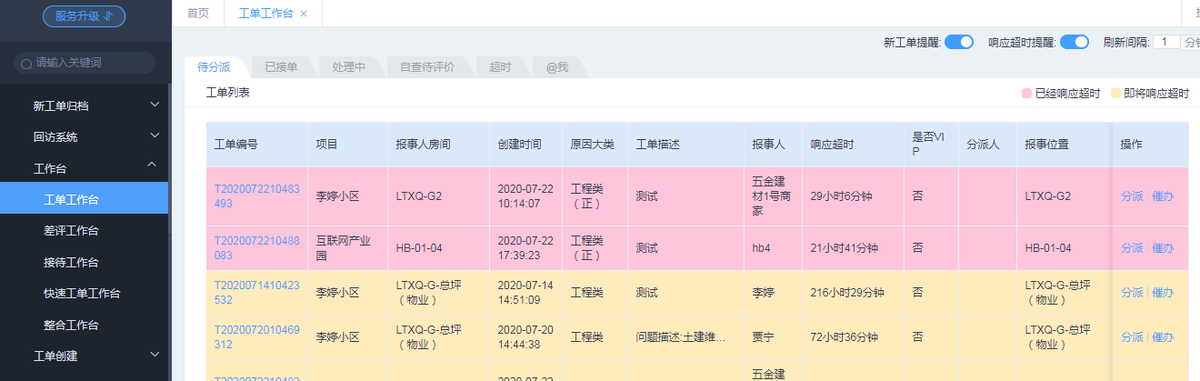Viewport: 1200px width, 381px height.
Task: Collapse the 工作台 menu
Action: pos(85,167)
